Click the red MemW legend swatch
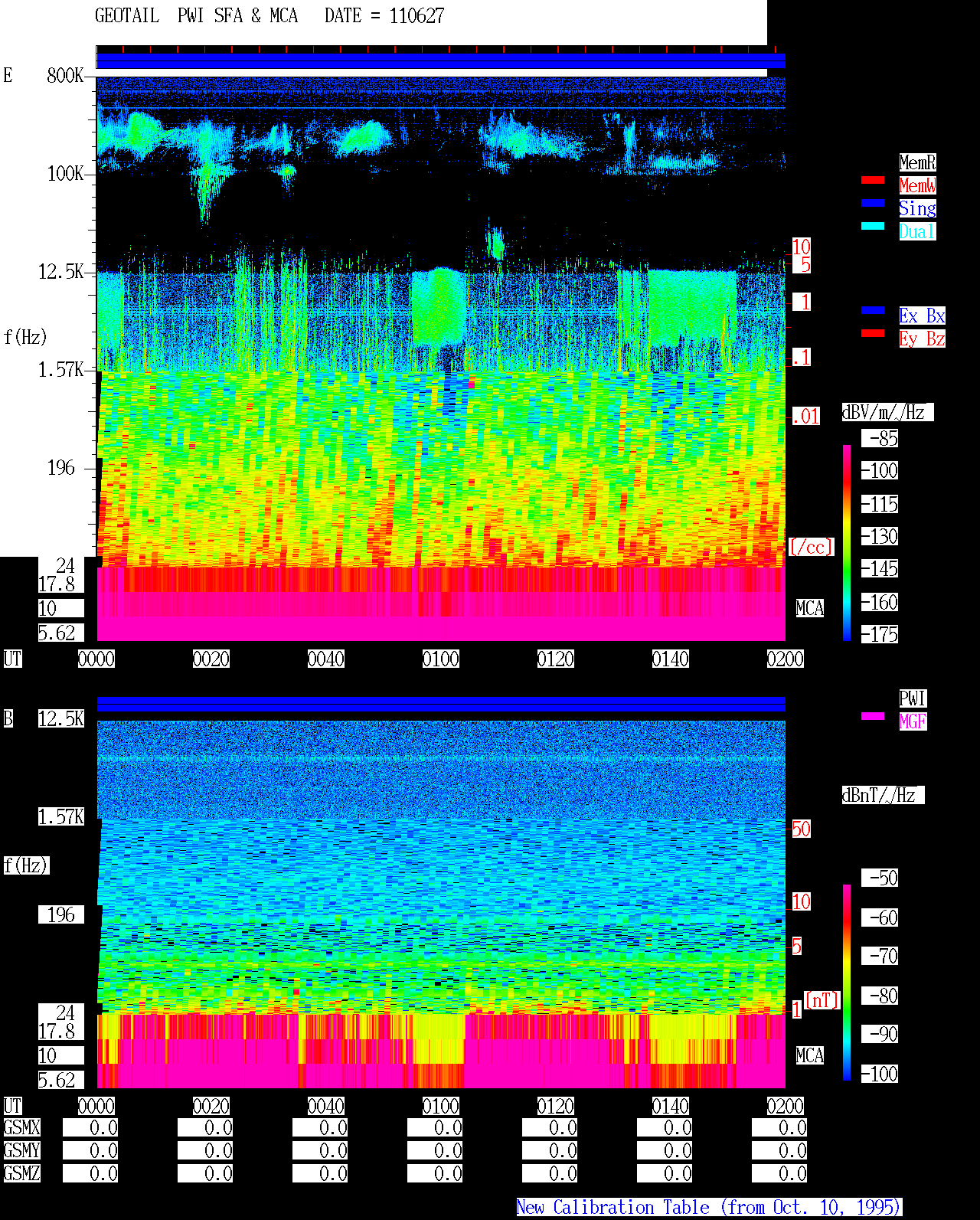The height and width of the screenshot is (1220, 980). tap(873, 180)
